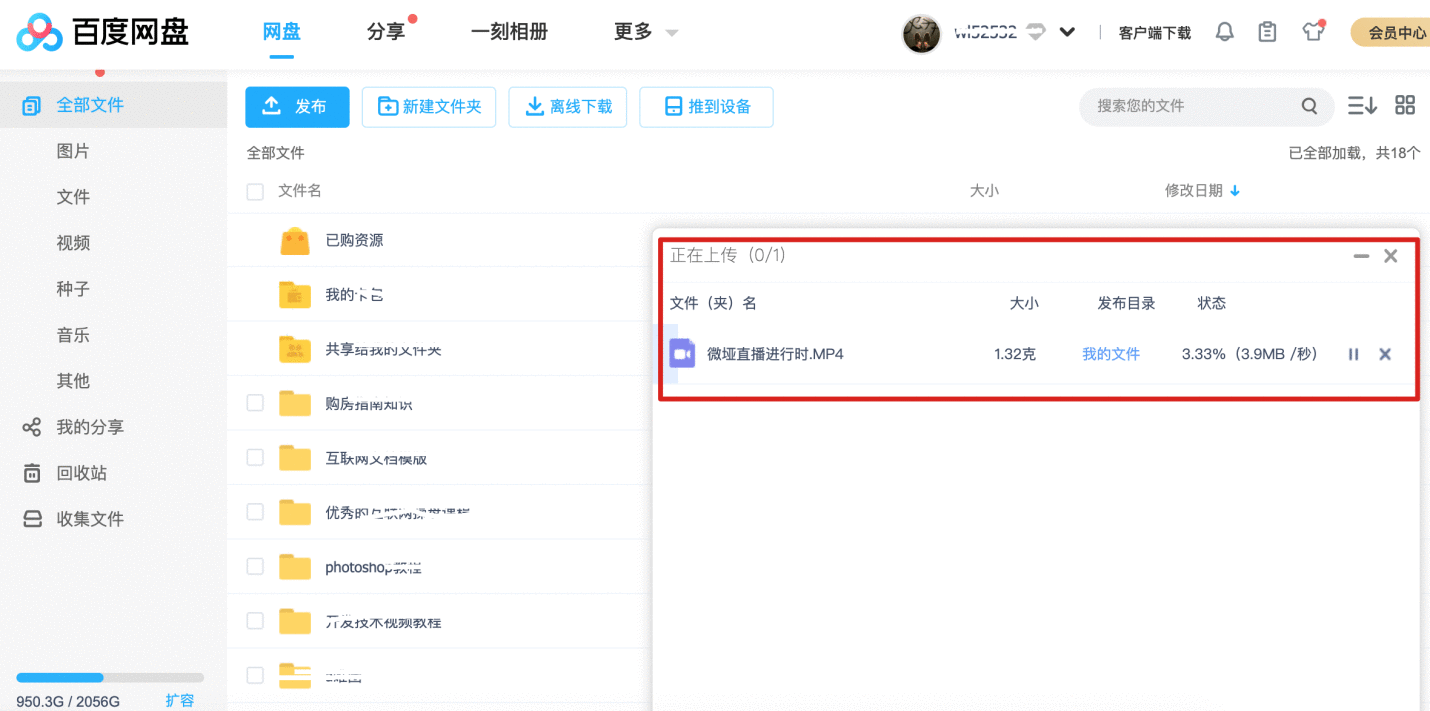
Task: Open the photoshop教程 folder
Action: click(373, 567)
